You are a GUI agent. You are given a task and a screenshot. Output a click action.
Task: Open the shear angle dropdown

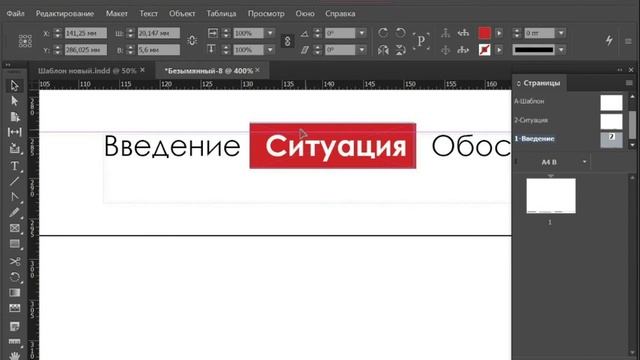(x=362, y=50)
